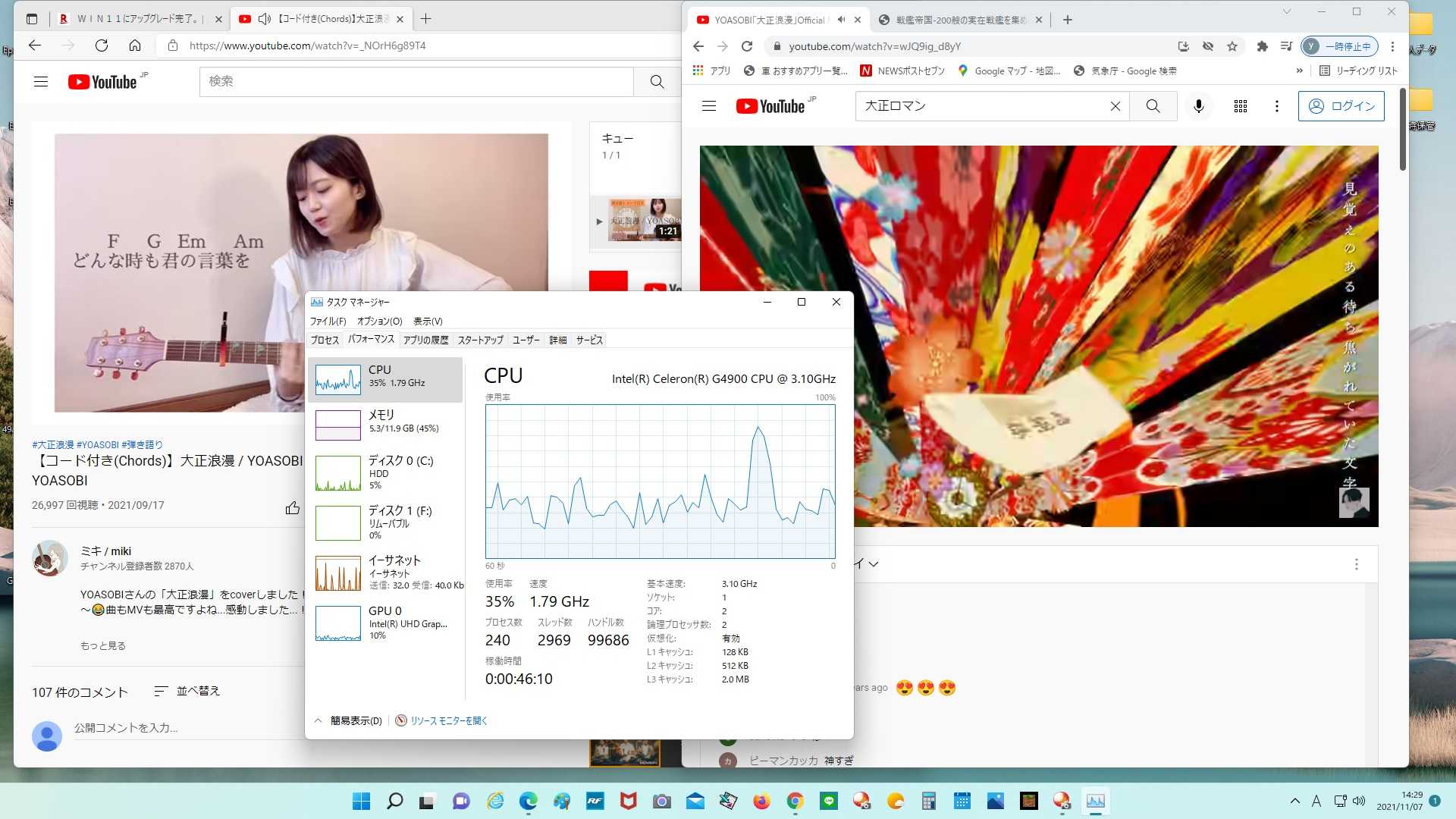Open Chrome extensions puzzle icon
Viewport: 1456px width, 819px height.
pos(1262,46)
